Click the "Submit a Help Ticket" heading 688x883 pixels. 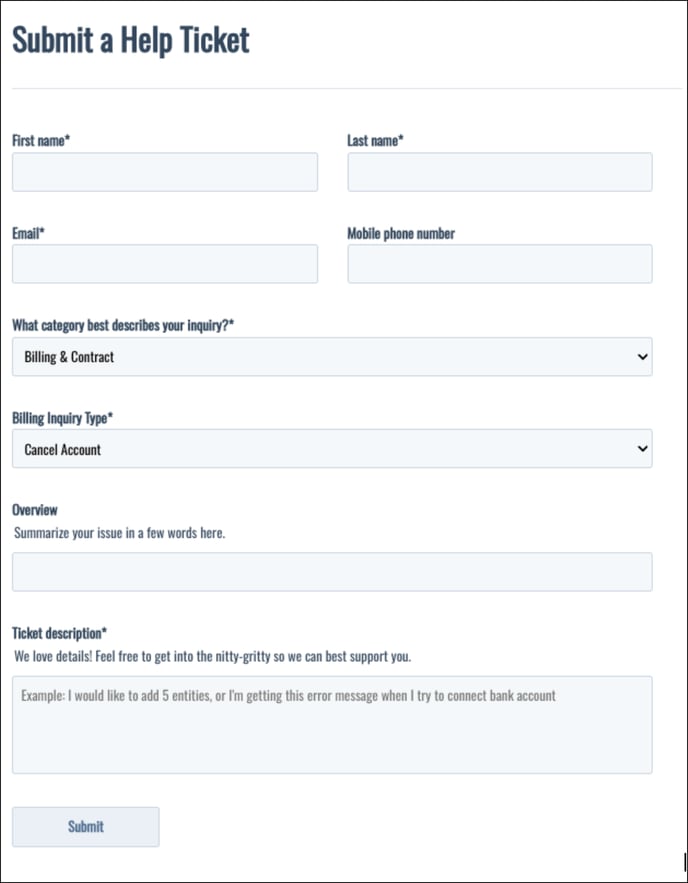click(x=130, y=41)
